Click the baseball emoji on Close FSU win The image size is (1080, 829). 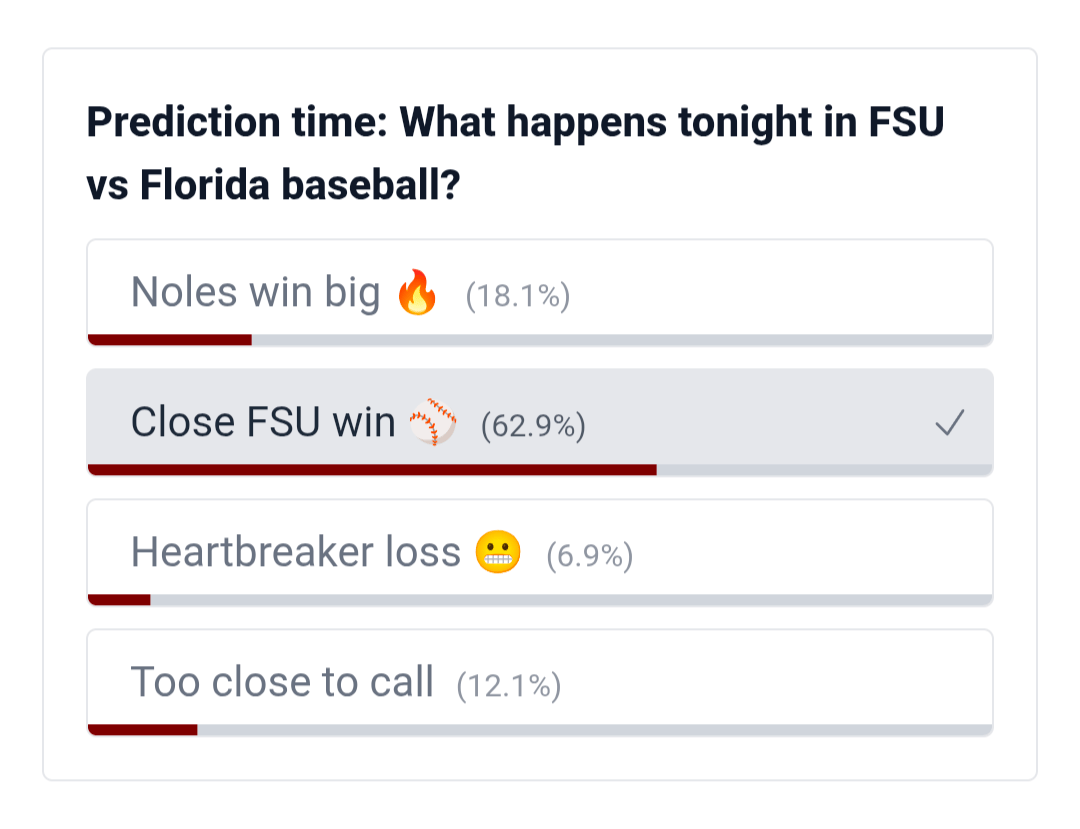tap(433, 424)
